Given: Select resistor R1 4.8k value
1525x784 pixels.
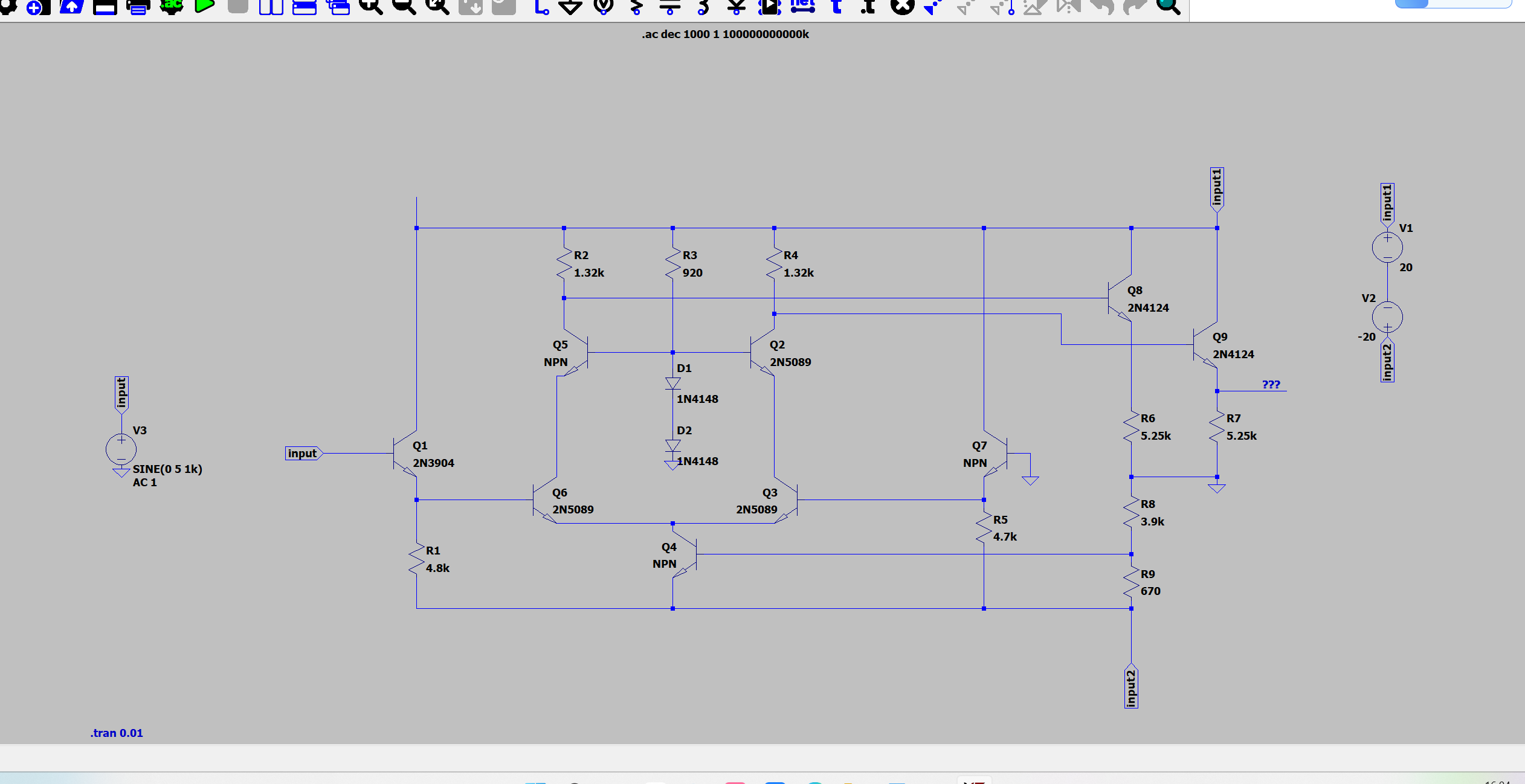Looking at the screenshot, I should 437,568.
